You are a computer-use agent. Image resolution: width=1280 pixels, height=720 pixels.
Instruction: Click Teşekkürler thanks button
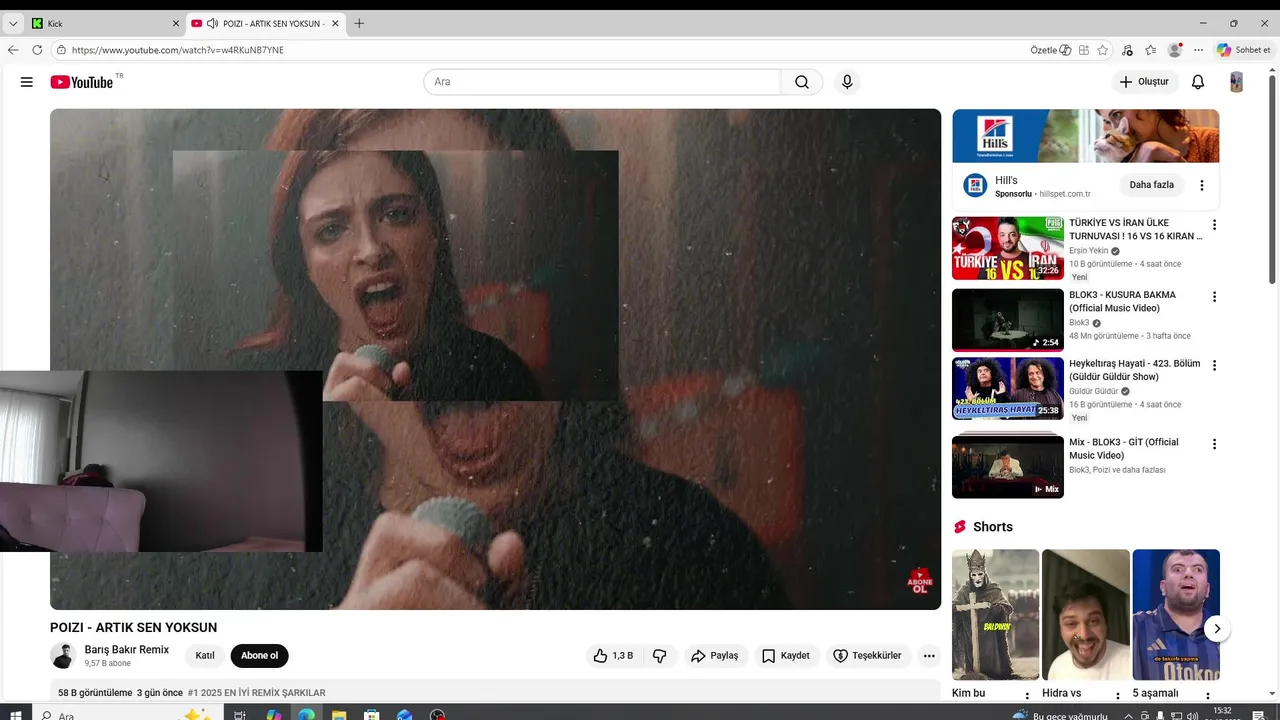(867, 656)
